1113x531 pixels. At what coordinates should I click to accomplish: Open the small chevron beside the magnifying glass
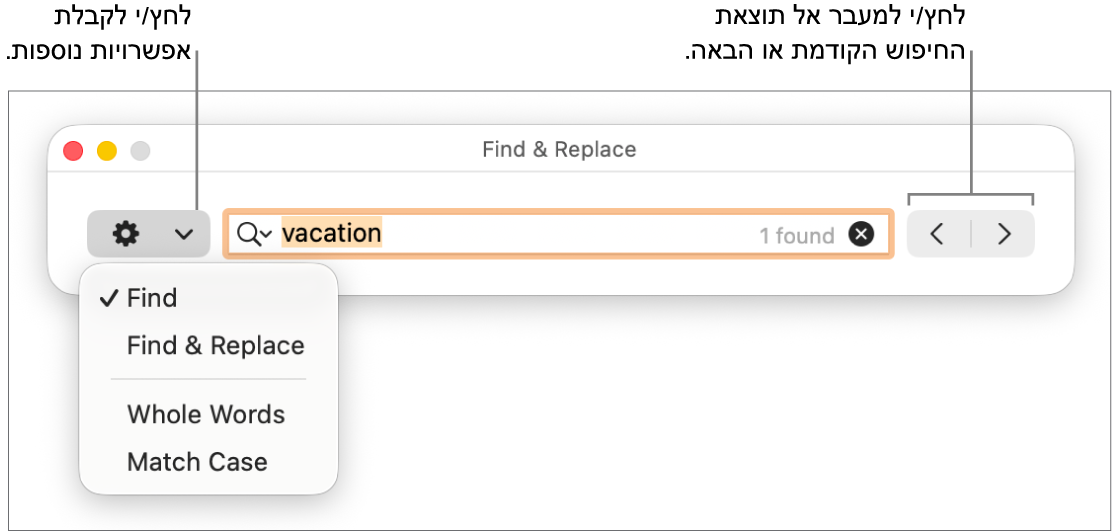point(266,236)
